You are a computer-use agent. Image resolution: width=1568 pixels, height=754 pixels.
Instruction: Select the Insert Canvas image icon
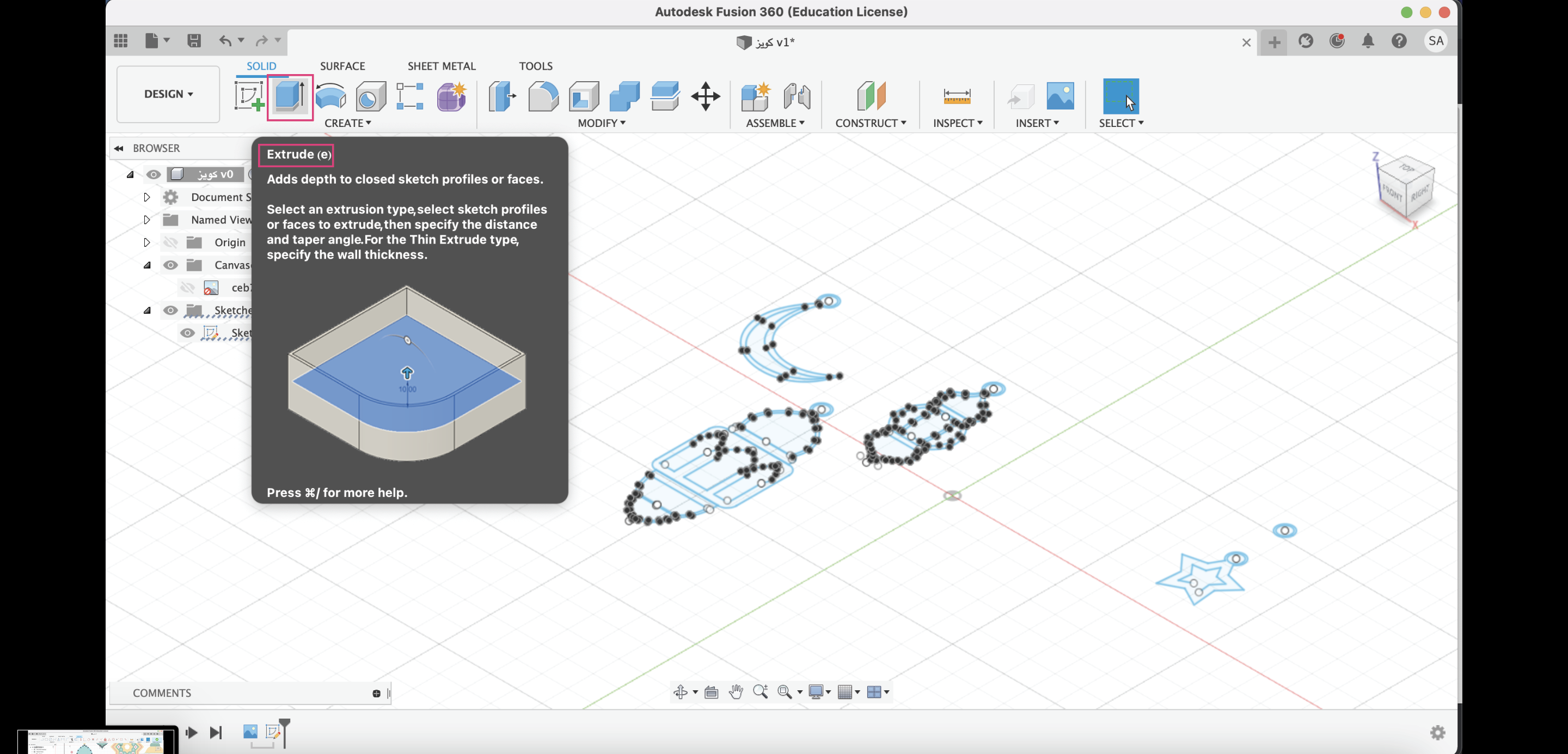(1061, 96)
